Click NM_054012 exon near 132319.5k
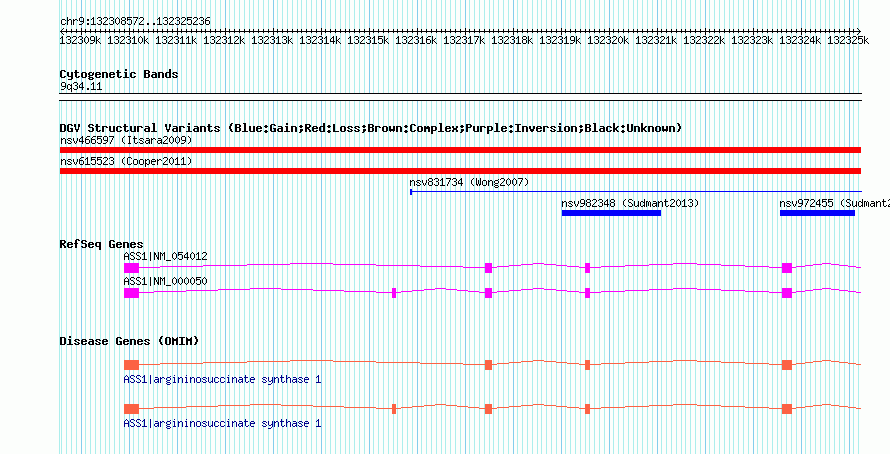 tap(587, 268)
